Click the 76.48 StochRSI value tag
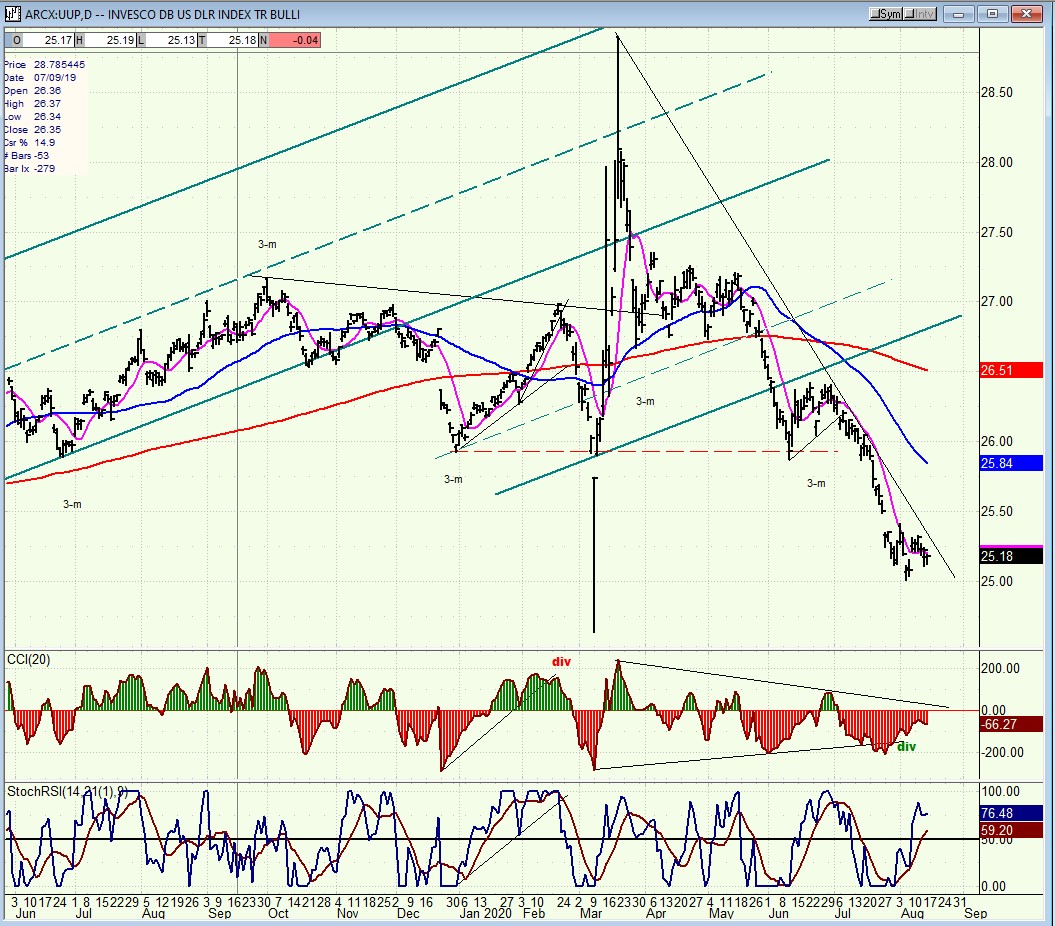This screenshot has width=1055, height=926. [1011, 813]
